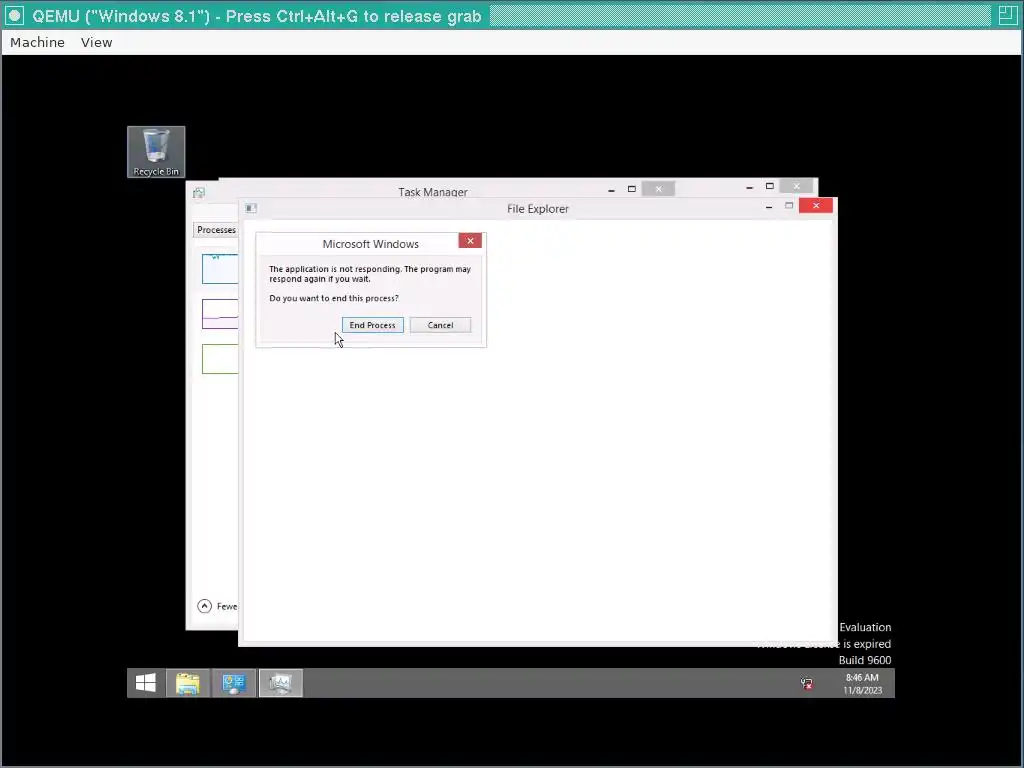The width and height of the screenshot is (1024, 768).
Task: Select the green graph thumbnail in Task Manager
Action: tap(220, 359)
